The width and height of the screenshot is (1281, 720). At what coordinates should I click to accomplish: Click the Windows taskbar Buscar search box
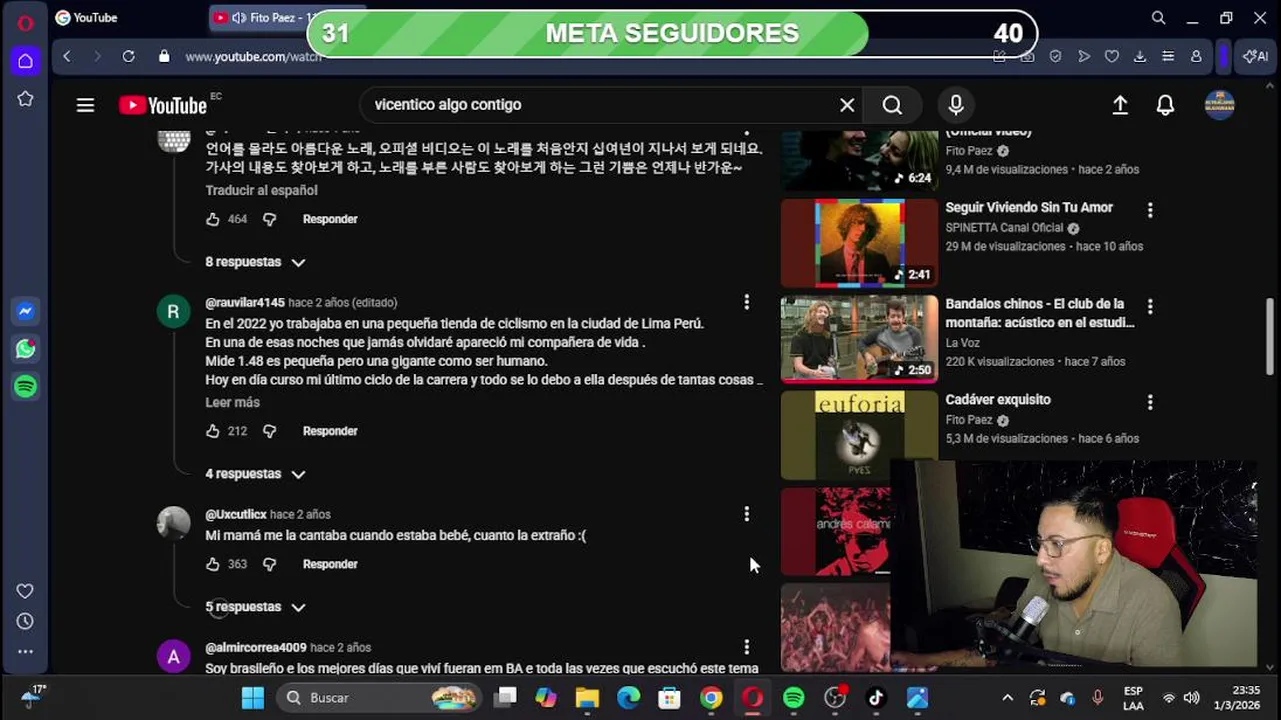pyautogui.click(x=380, y=698)
